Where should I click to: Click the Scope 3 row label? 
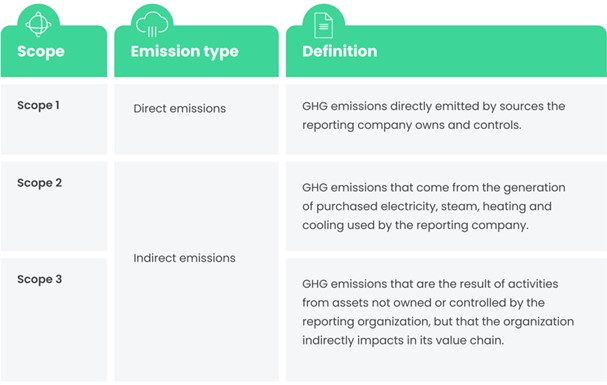(39, 279)
